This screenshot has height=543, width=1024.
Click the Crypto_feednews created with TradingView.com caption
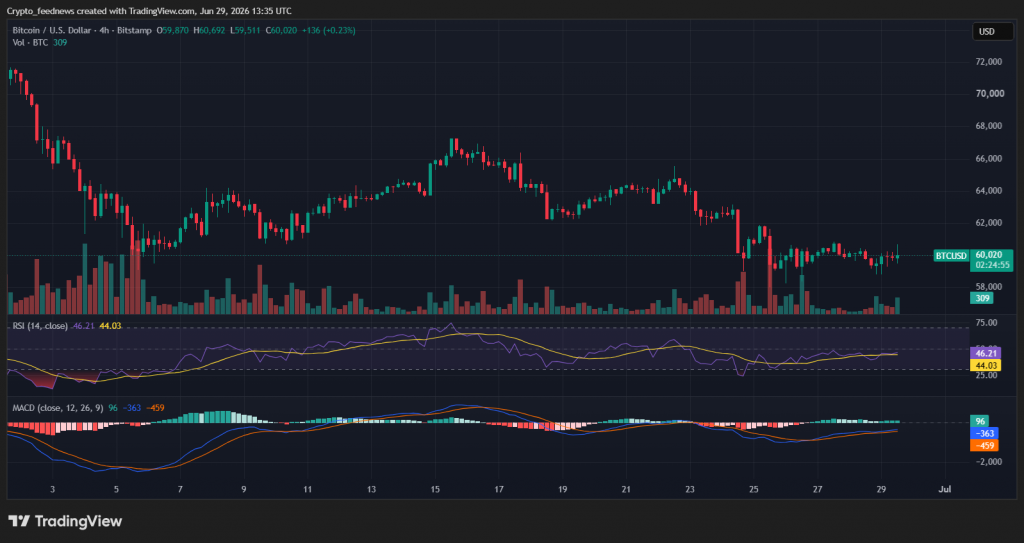point(149,10)
